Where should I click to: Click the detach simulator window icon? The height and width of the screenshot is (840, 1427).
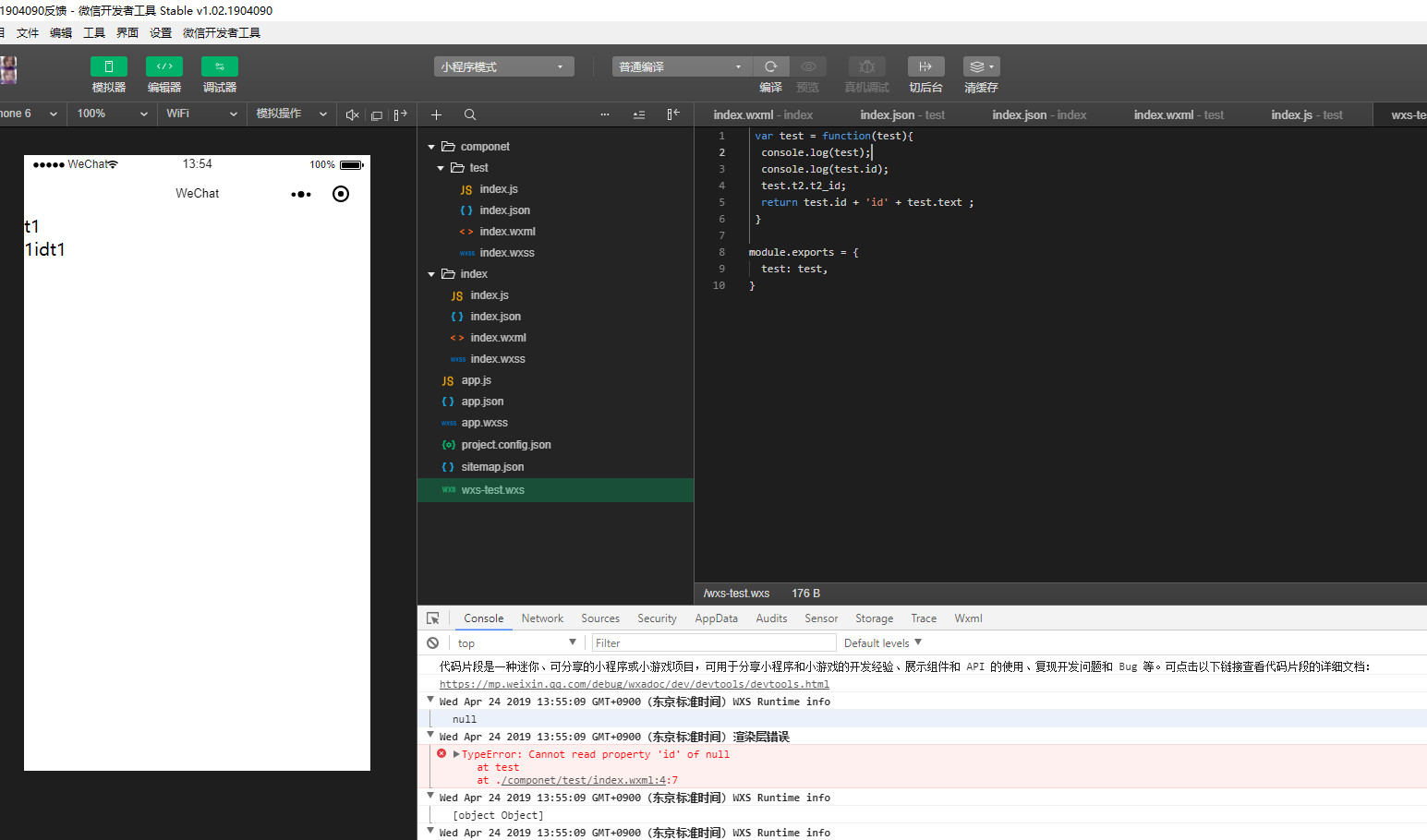(x=376, y=114)
